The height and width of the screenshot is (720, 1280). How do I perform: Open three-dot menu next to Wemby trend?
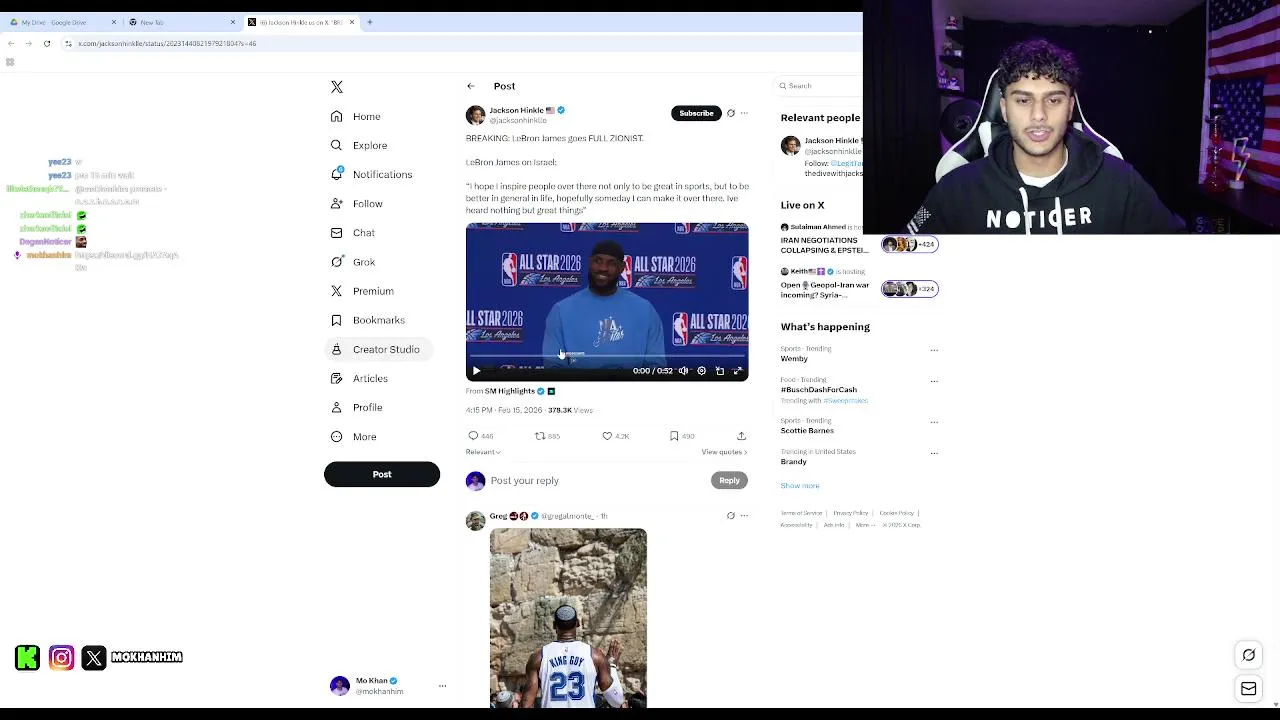click(934, 350)
